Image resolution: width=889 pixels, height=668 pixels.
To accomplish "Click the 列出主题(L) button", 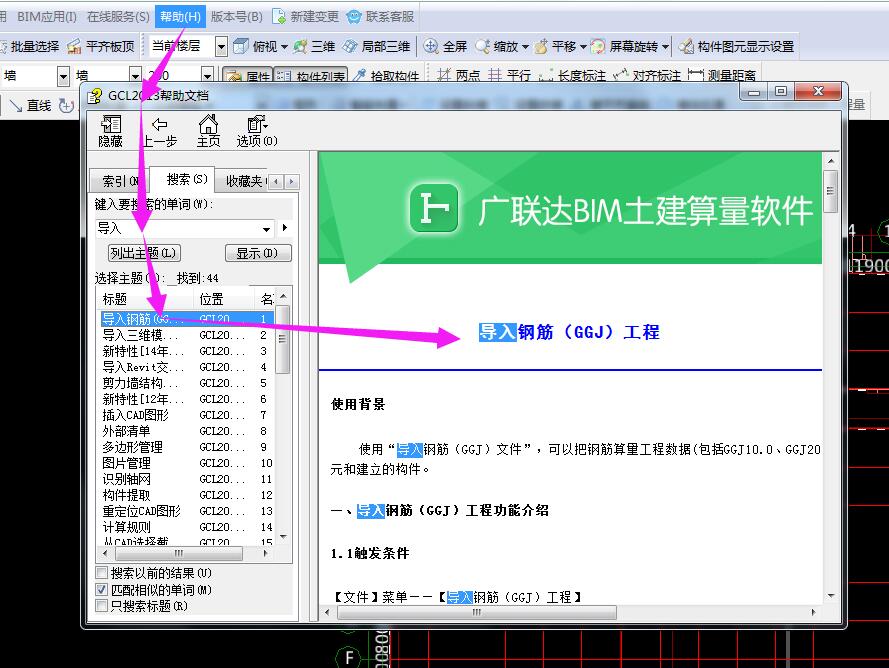I will point(144,253).
